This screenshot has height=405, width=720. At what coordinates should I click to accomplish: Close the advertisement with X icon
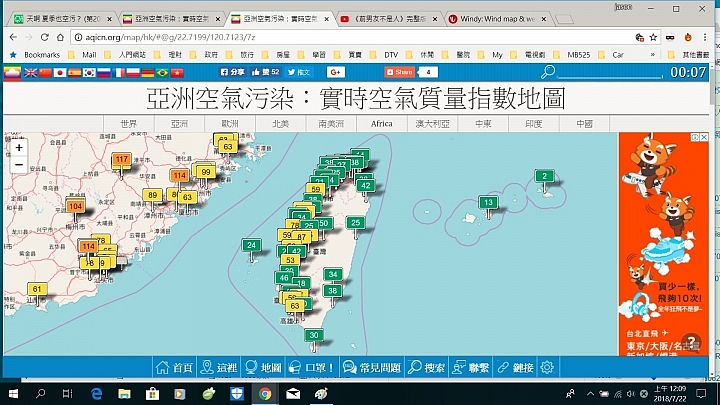point(704,137)
